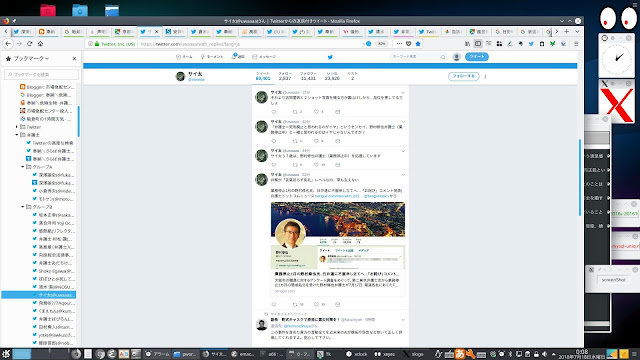Click the bookmark search field in sidebar

coord(41,74)
